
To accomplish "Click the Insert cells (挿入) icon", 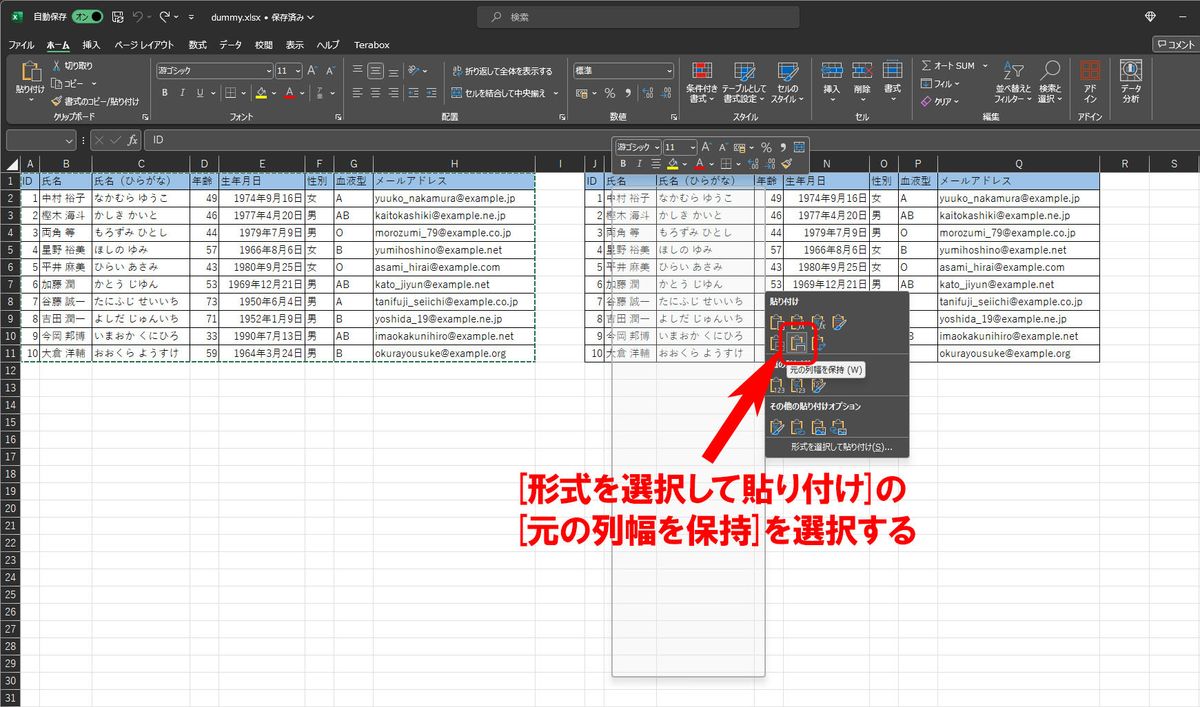I will pyautogui.click(x=831, y=70).
